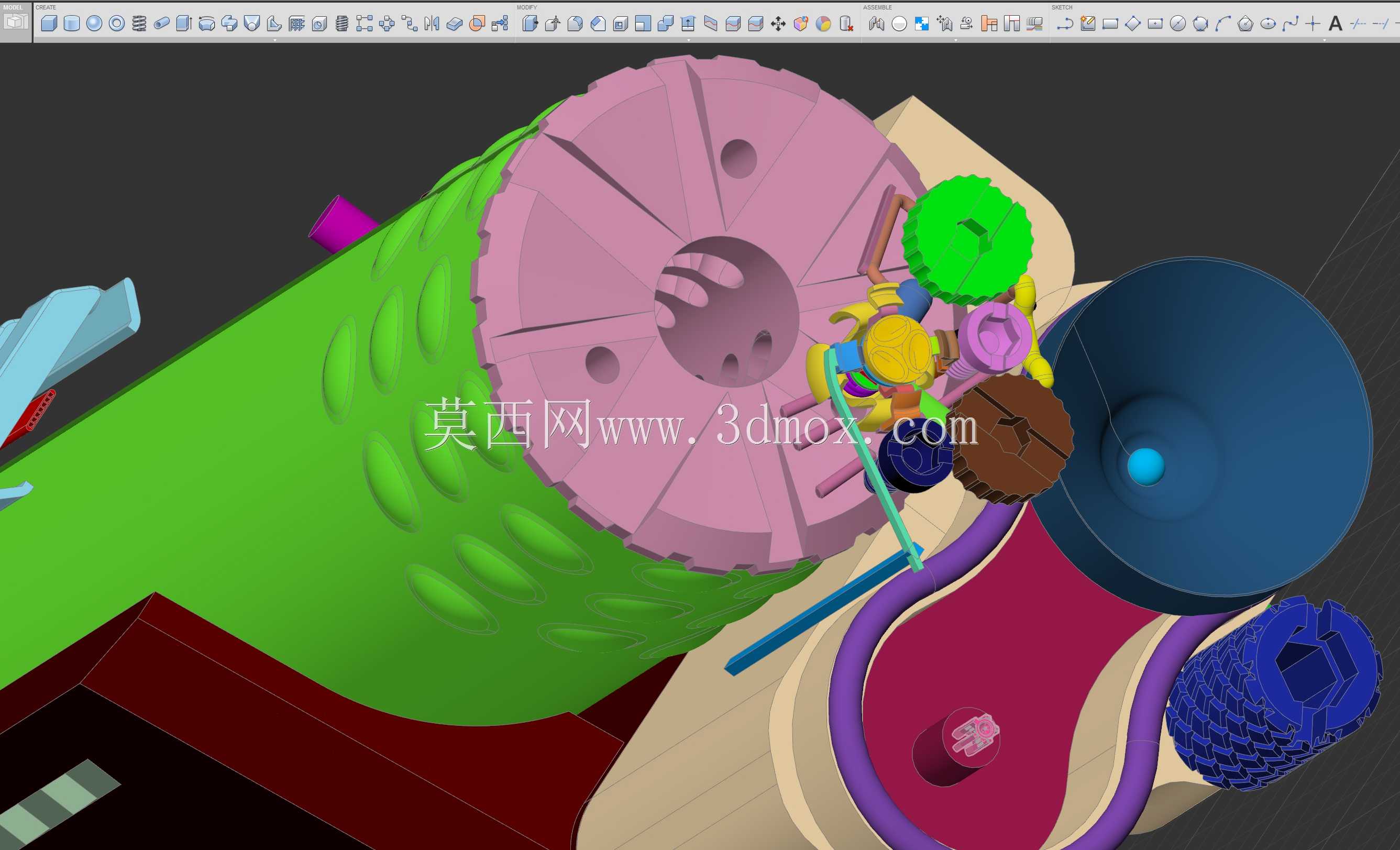This screenshot has width=1400, height=850.
Task: Select the Boundary Fill tool
Action: pyautogui.click(x=477, y=23)
